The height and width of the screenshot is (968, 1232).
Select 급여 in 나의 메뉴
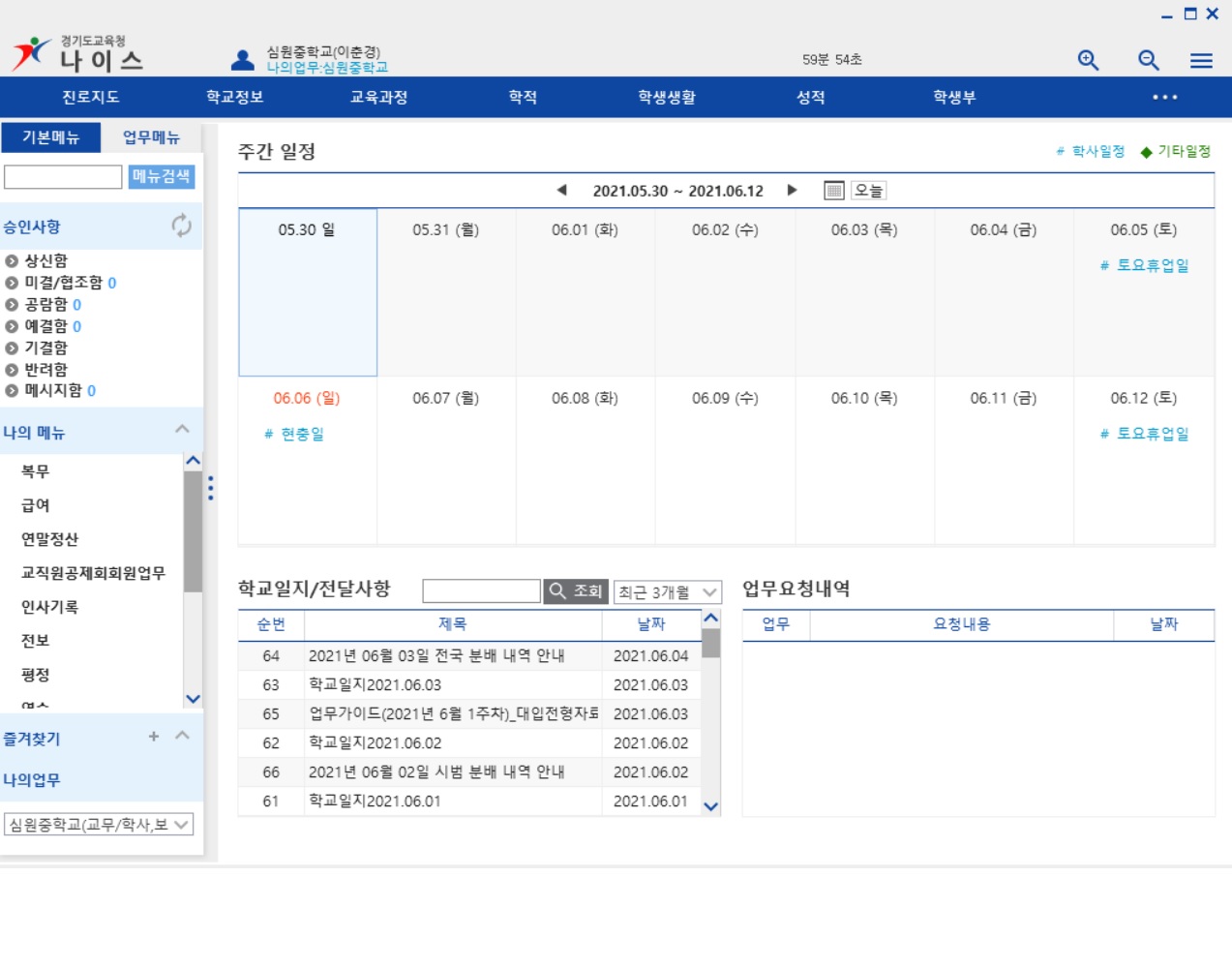tap(35, 505)
